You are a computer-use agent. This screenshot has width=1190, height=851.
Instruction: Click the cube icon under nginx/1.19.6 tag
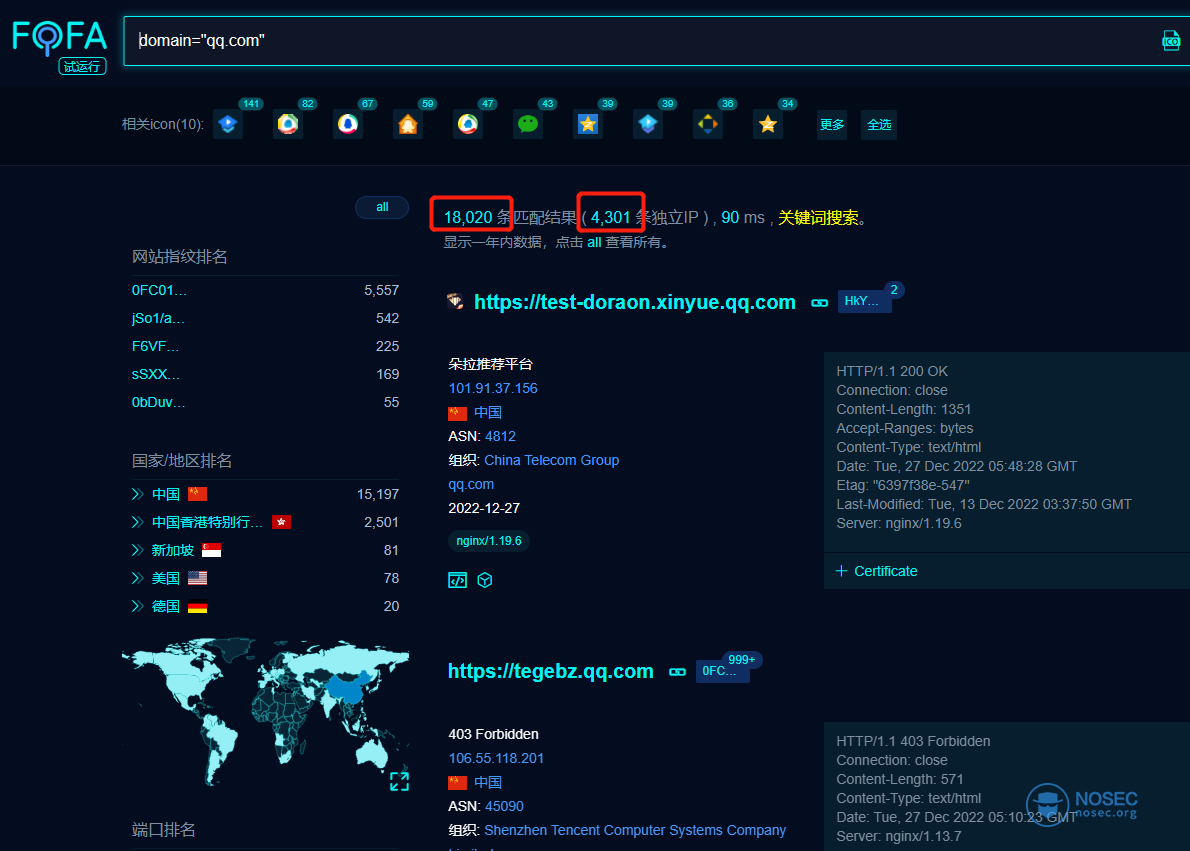coord(485,580)
